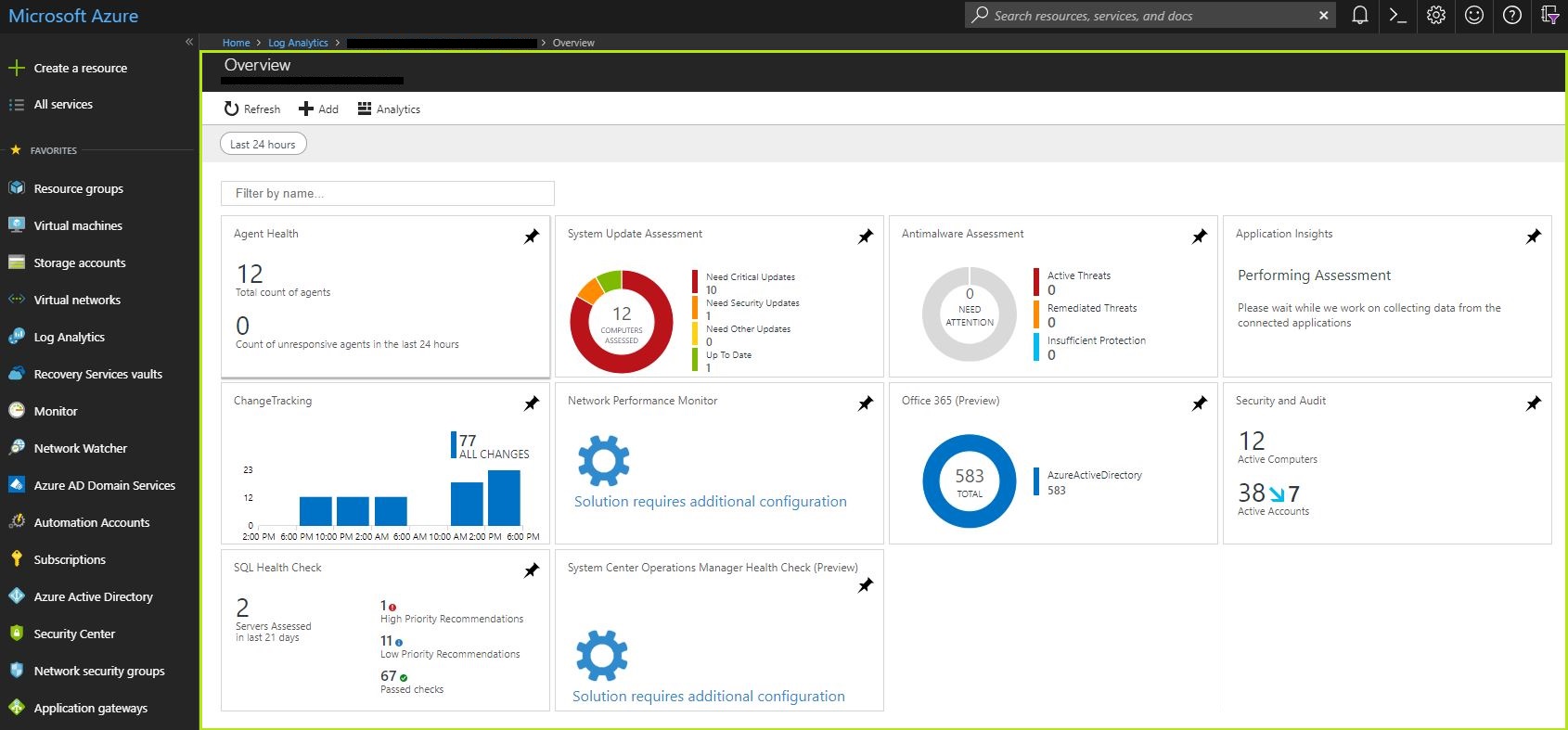Click the red Need Critical Updates legend swatch
This screenshot has width=1568, height=730.
[x=695, y=282]
